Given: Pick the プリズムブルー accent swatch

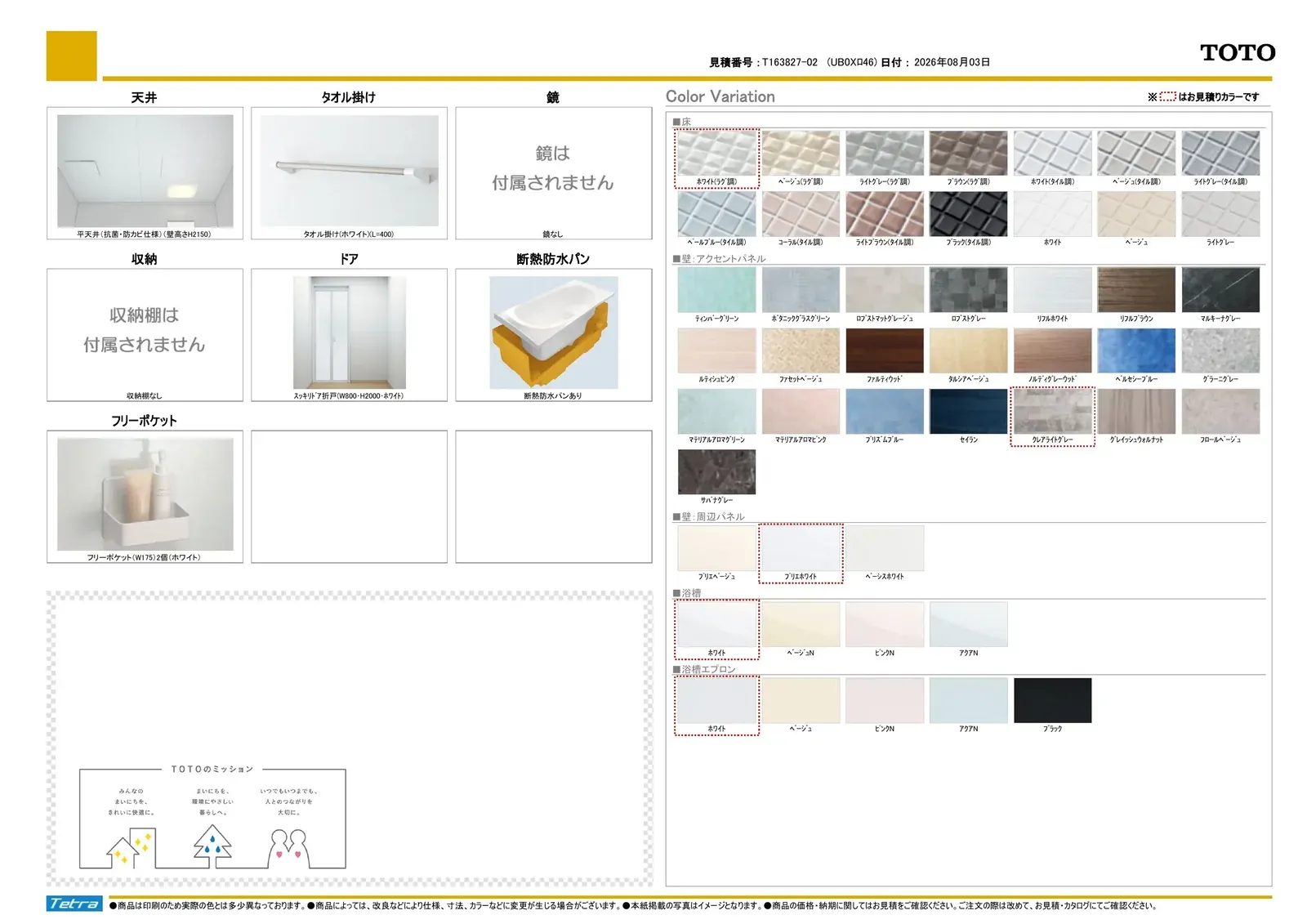Looking at the screenshot, I should [885, 411].
